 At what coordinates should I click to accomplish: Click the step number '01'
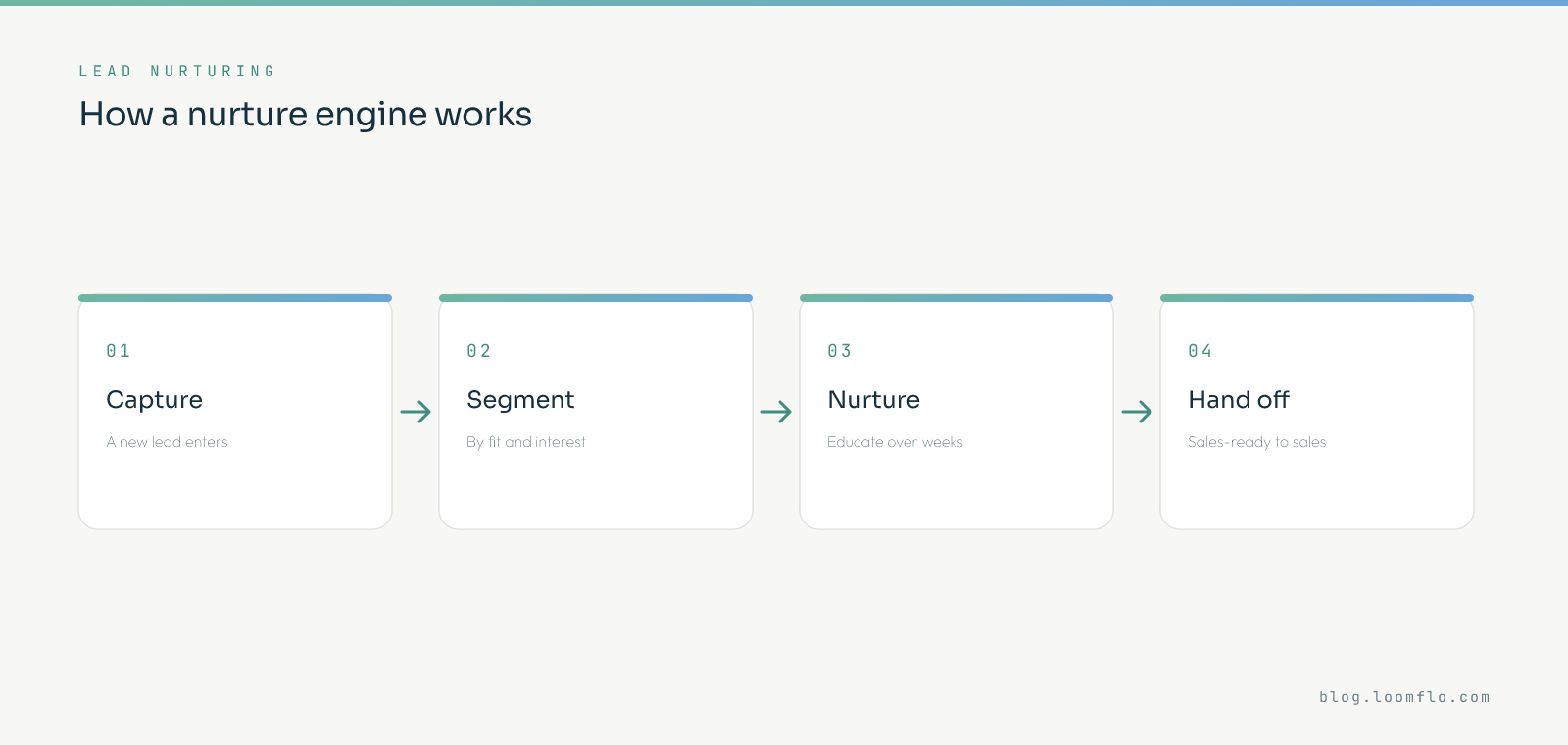pyautogui.click(x=119, y=351)
